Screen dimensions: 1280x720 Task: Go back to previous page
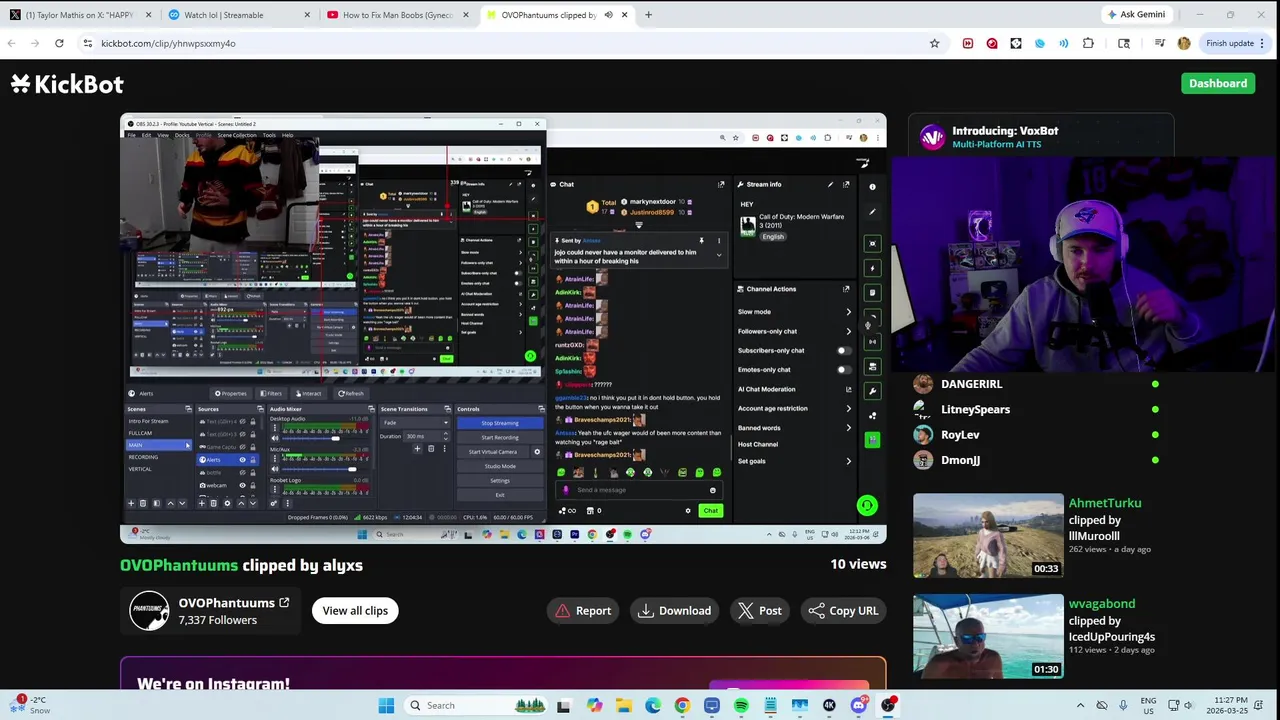(11, 43)
